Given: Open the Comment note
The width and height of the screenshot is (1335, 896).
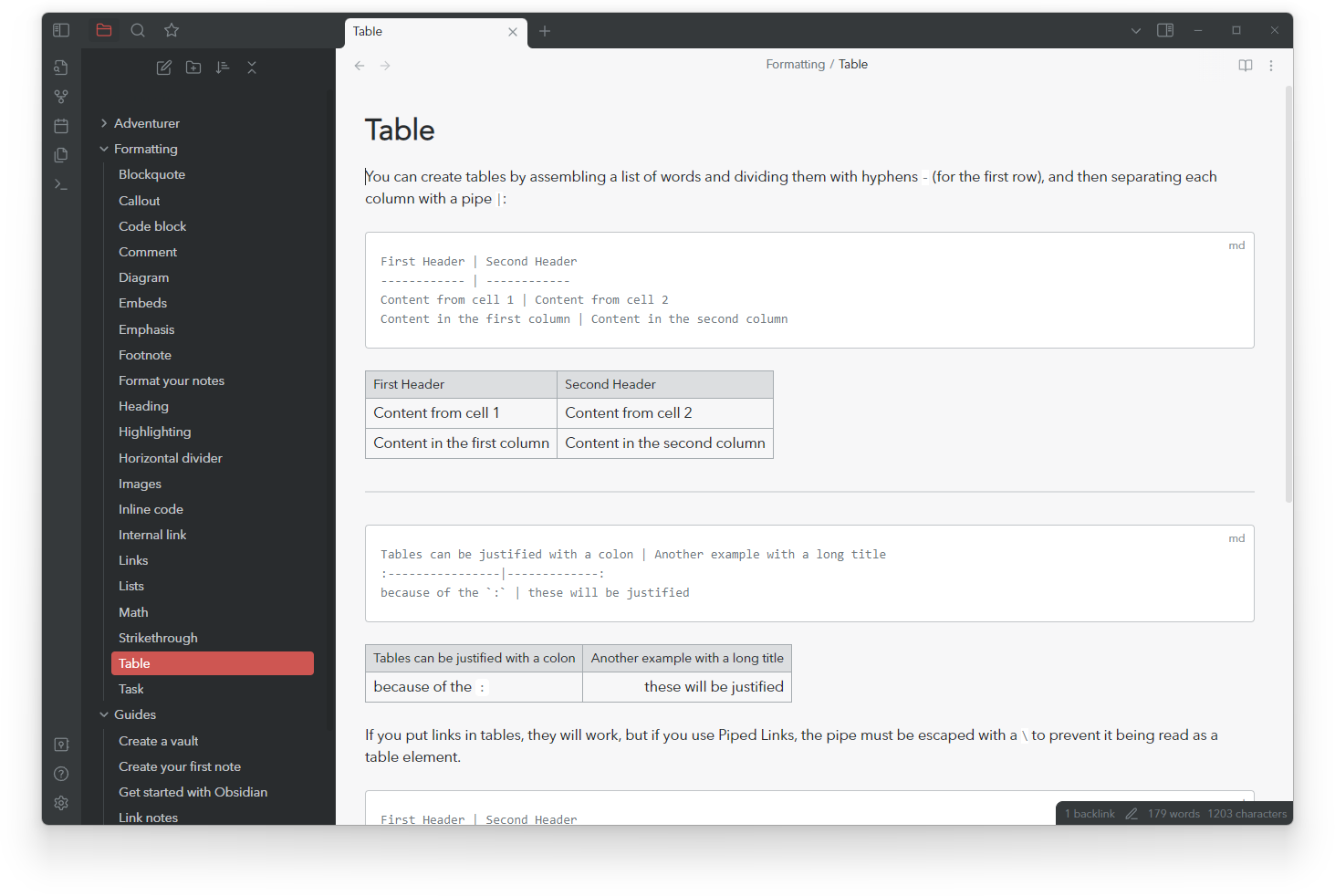Looking at the screenshot, I should coord(148,252).
